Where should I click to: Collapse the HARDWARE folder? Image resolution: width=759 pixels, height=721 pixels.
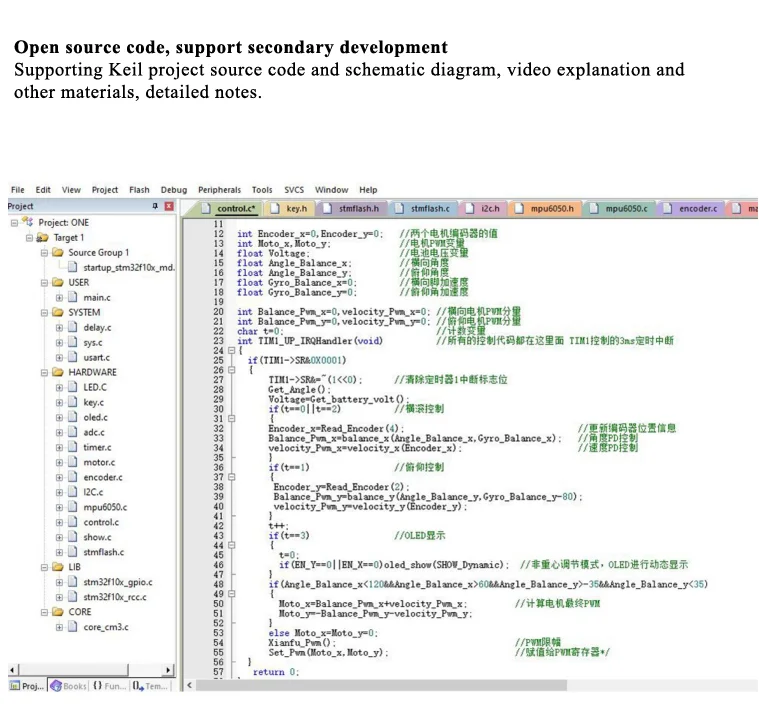click(45, 372)
